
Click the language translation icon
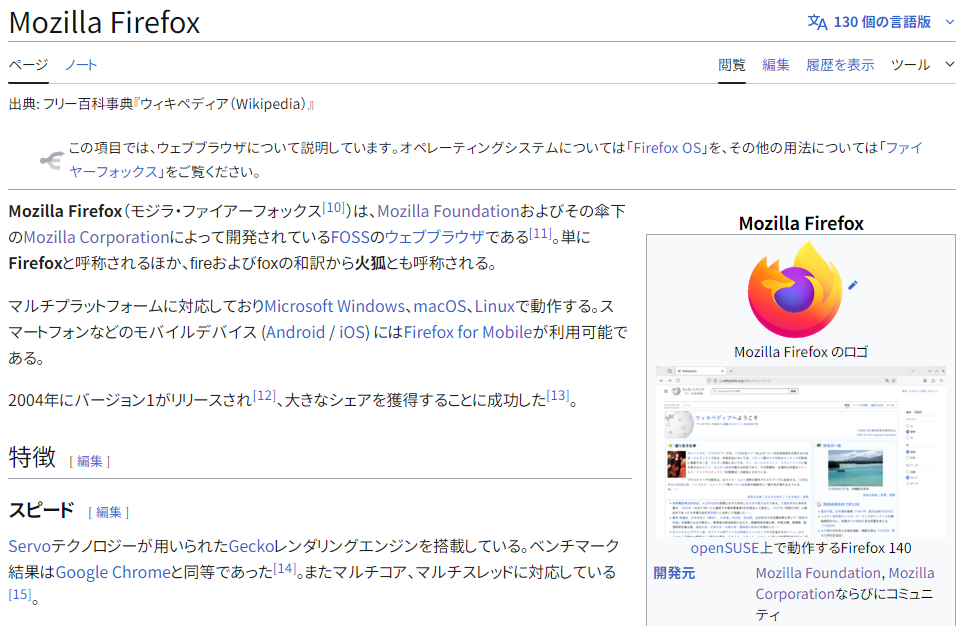coord(817,22)
